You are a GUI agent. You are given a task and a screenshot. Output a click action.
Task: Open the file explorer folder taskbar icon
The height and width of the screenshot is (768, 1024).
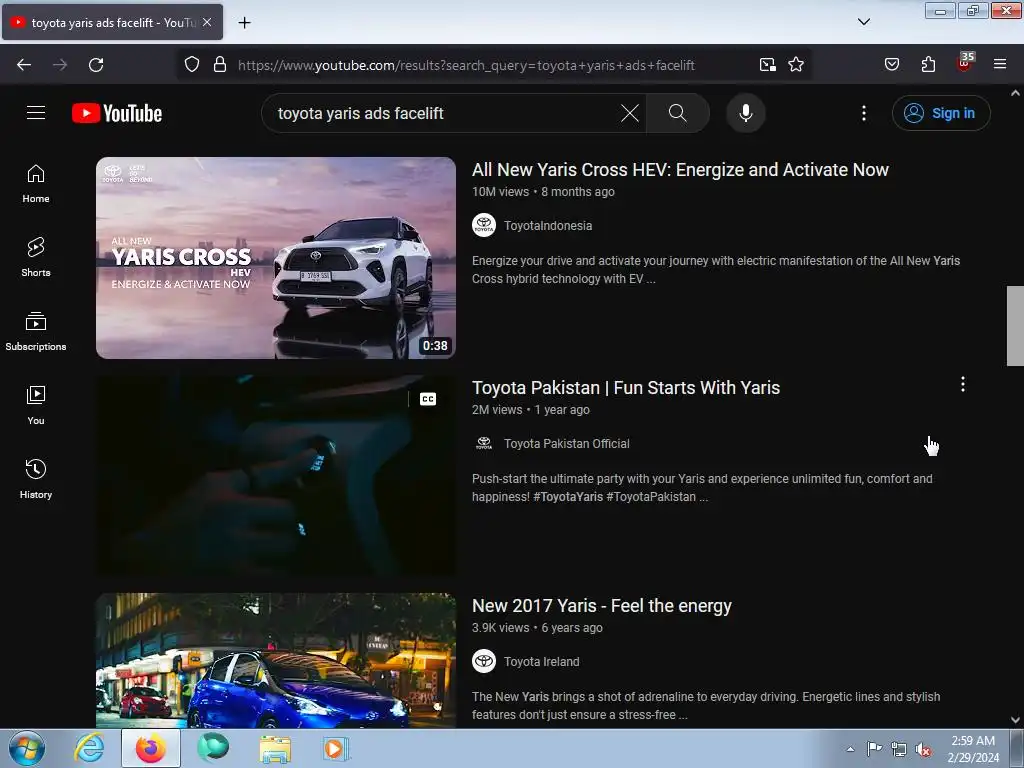[275, 748]
